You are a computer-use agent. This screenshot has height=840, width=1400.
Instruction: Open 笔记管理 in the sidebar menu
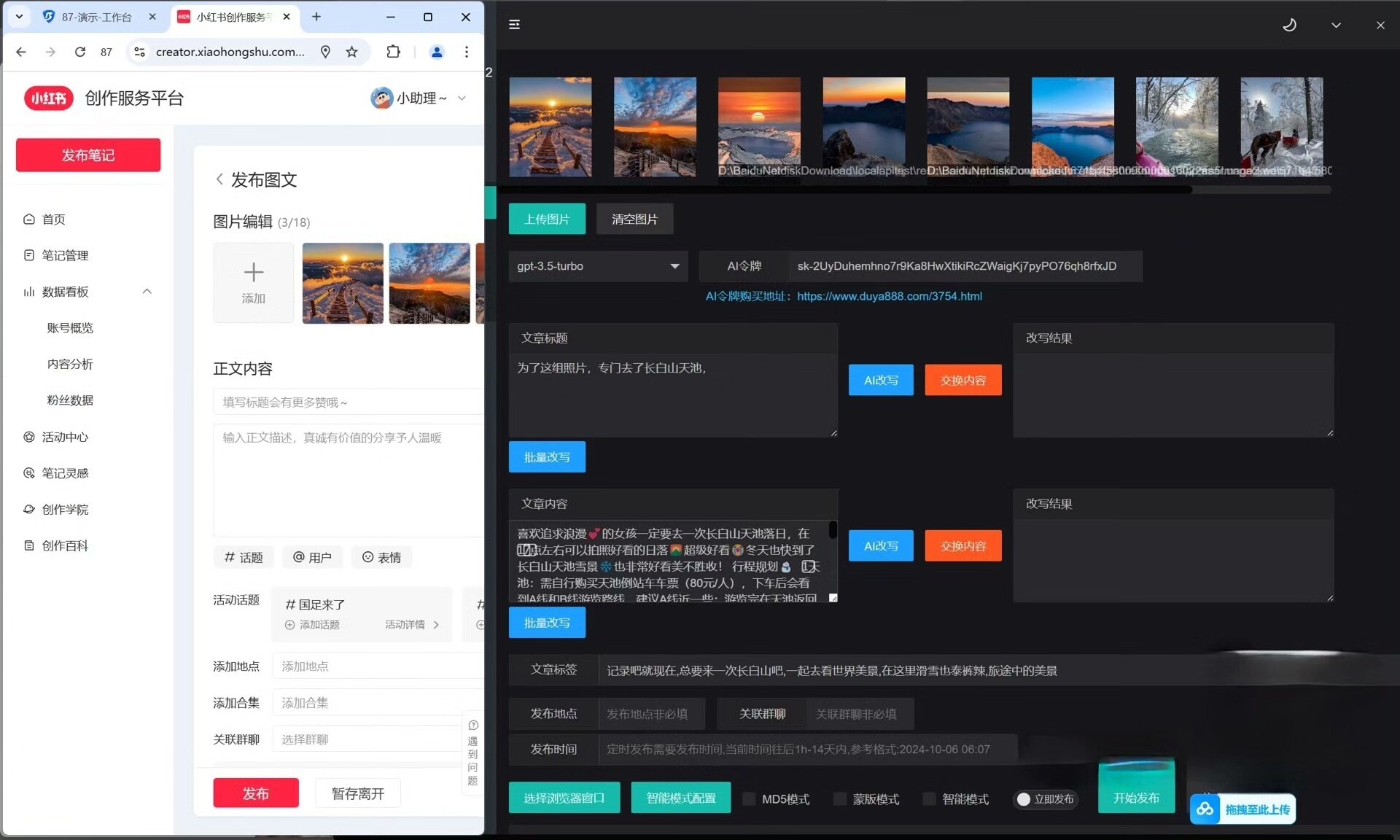pyautogui.click(x=64, y=255)
